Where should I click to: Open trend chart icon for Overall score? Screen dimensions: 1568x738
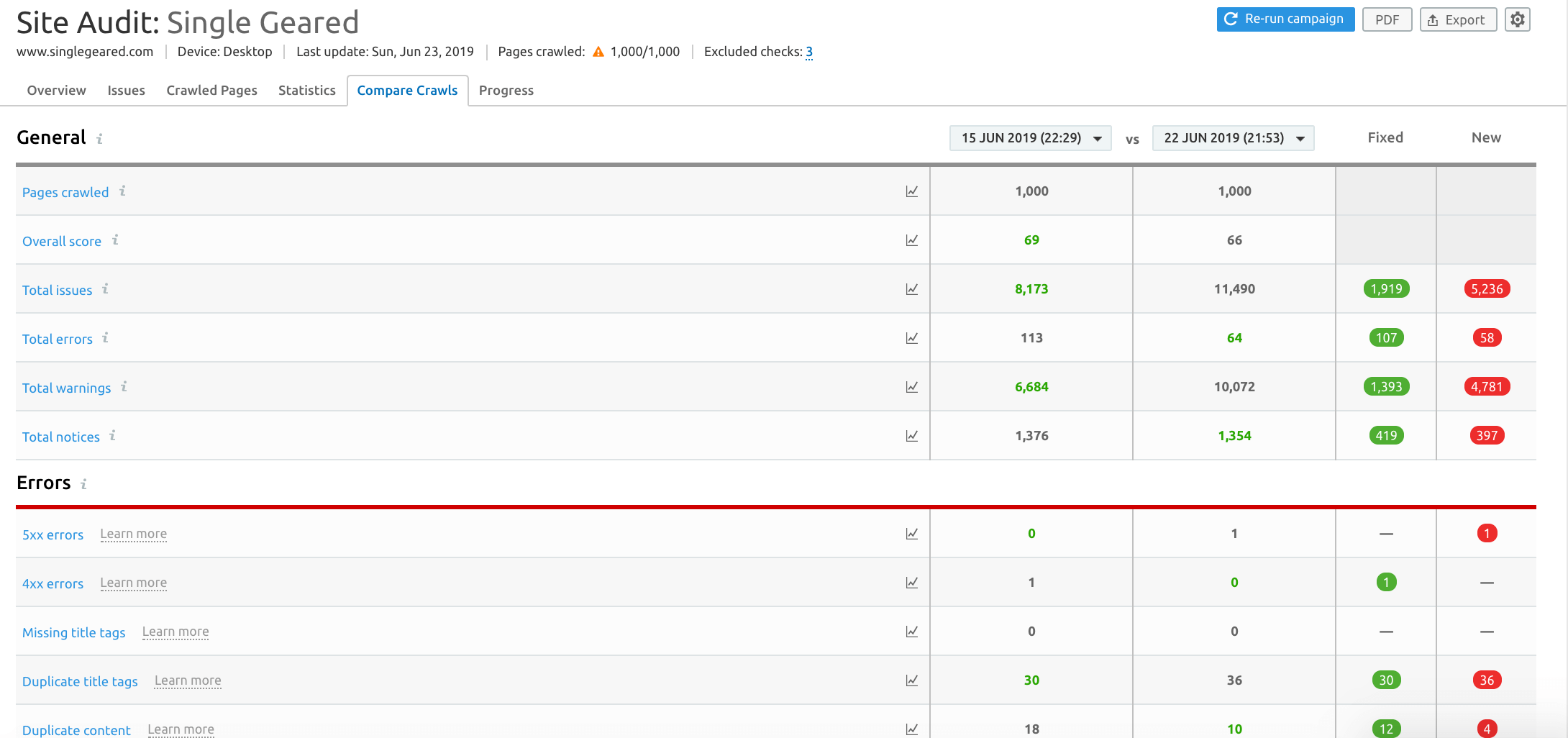[x=912, y=240]
